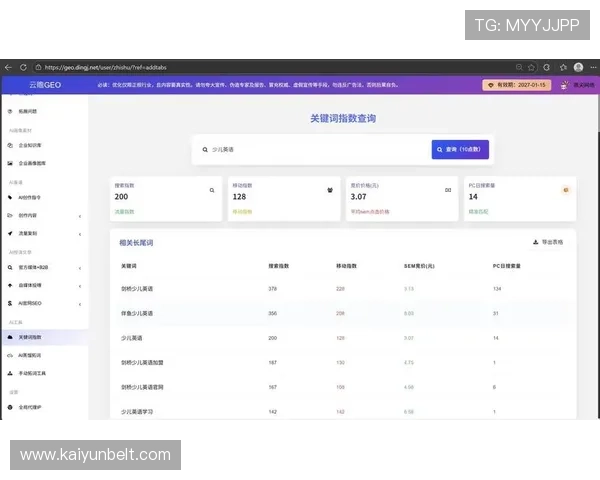
Task: Click the 有效期 2027-01-15 badge
Action: [517, 85]
